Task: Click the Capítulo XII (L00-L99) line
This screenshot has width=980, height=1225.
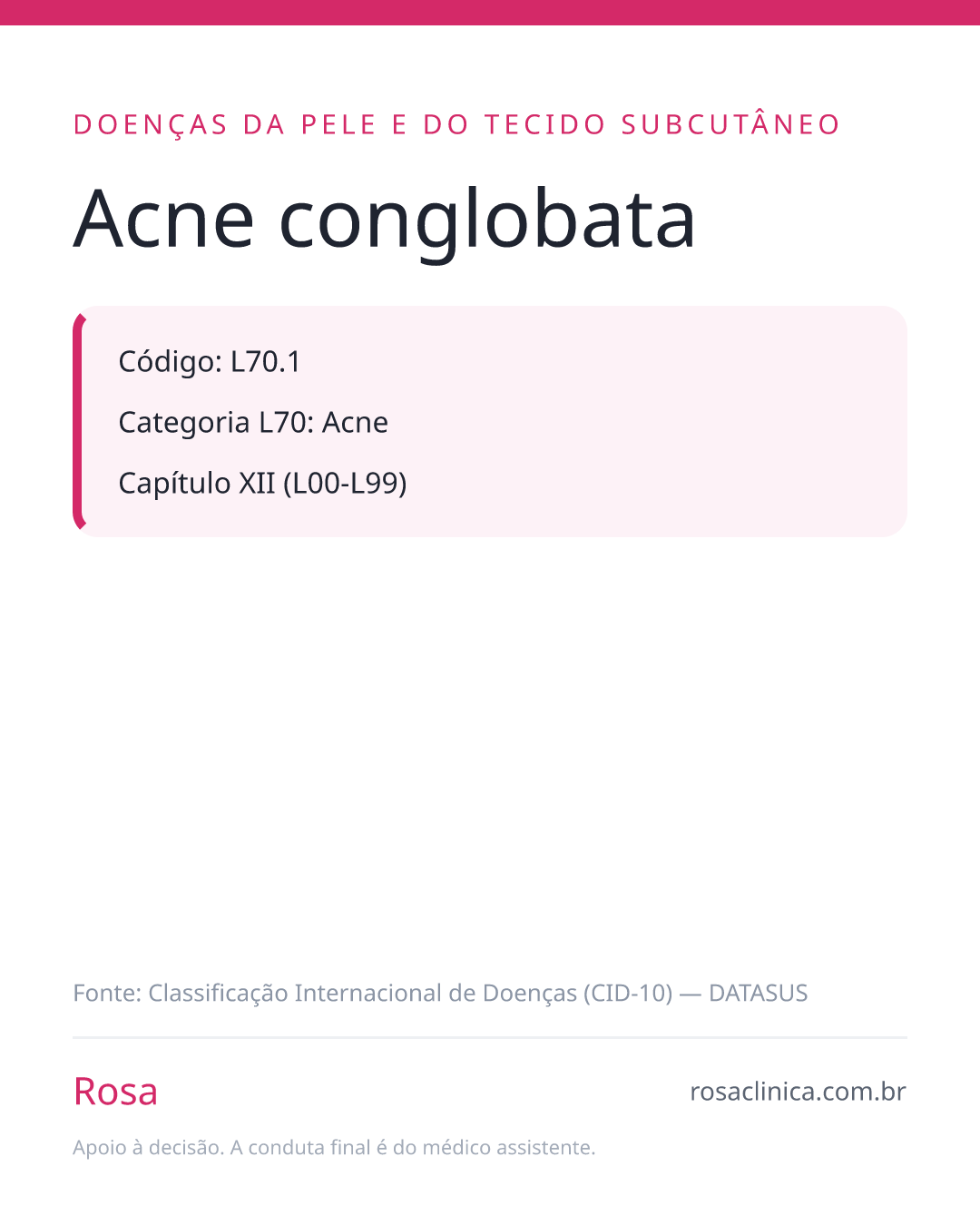Action: (262, 483)
